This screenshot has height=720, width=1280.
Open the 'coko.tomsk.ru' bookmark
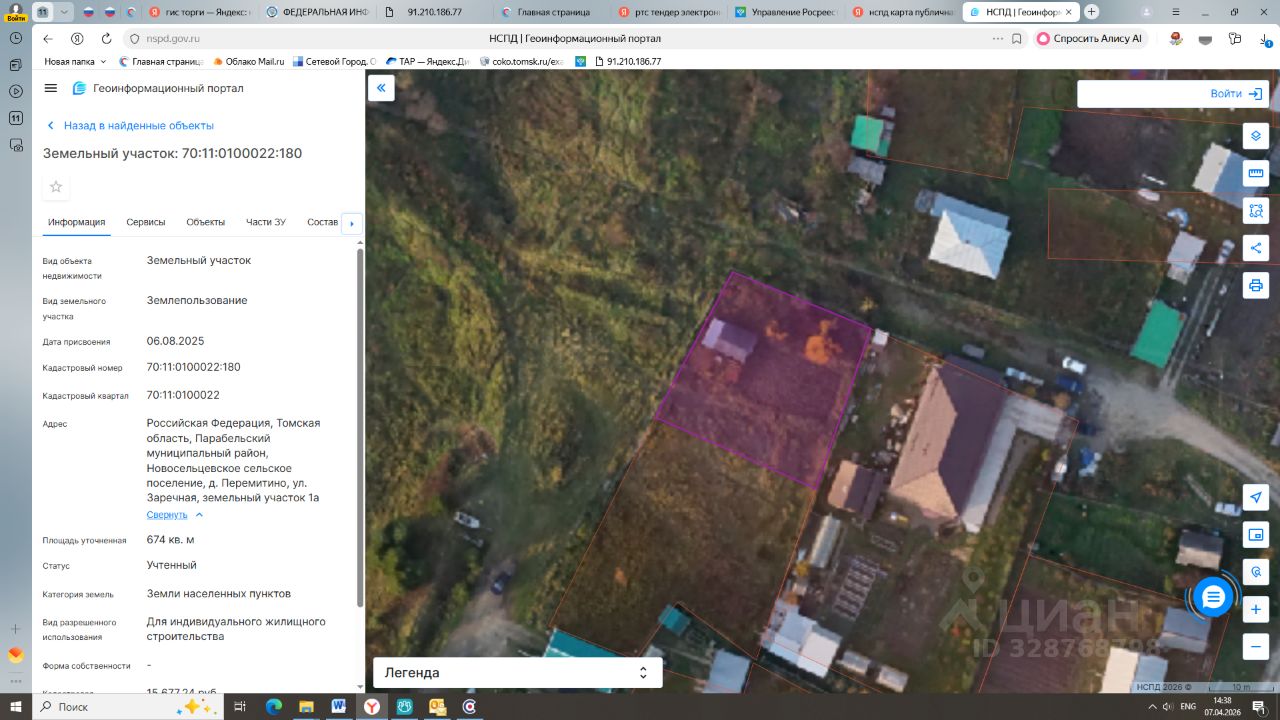522,61
